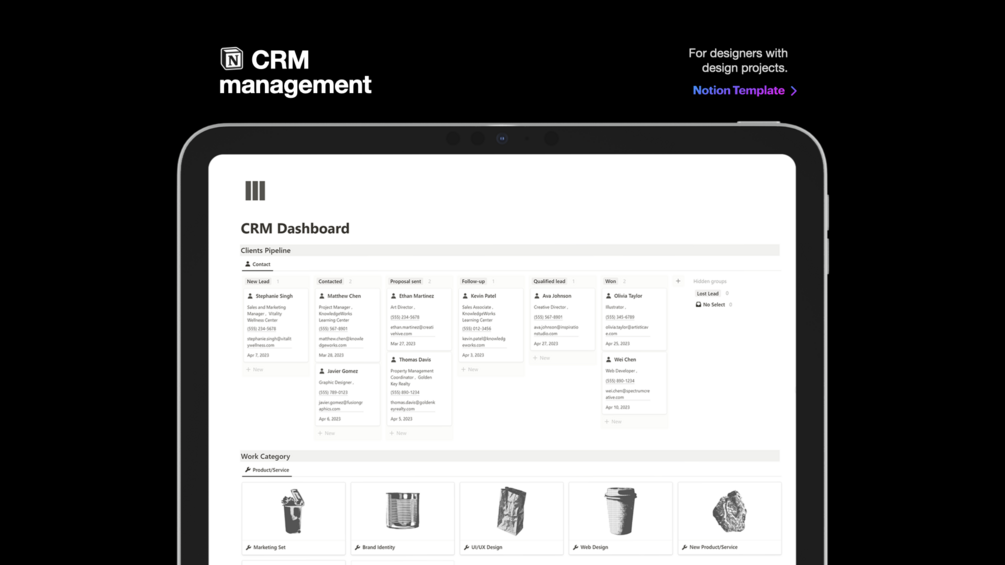This screenshot has height=565, width=1005.
Task: Click the person icon on Stephanie Singh's card
Action: (250, 296)
